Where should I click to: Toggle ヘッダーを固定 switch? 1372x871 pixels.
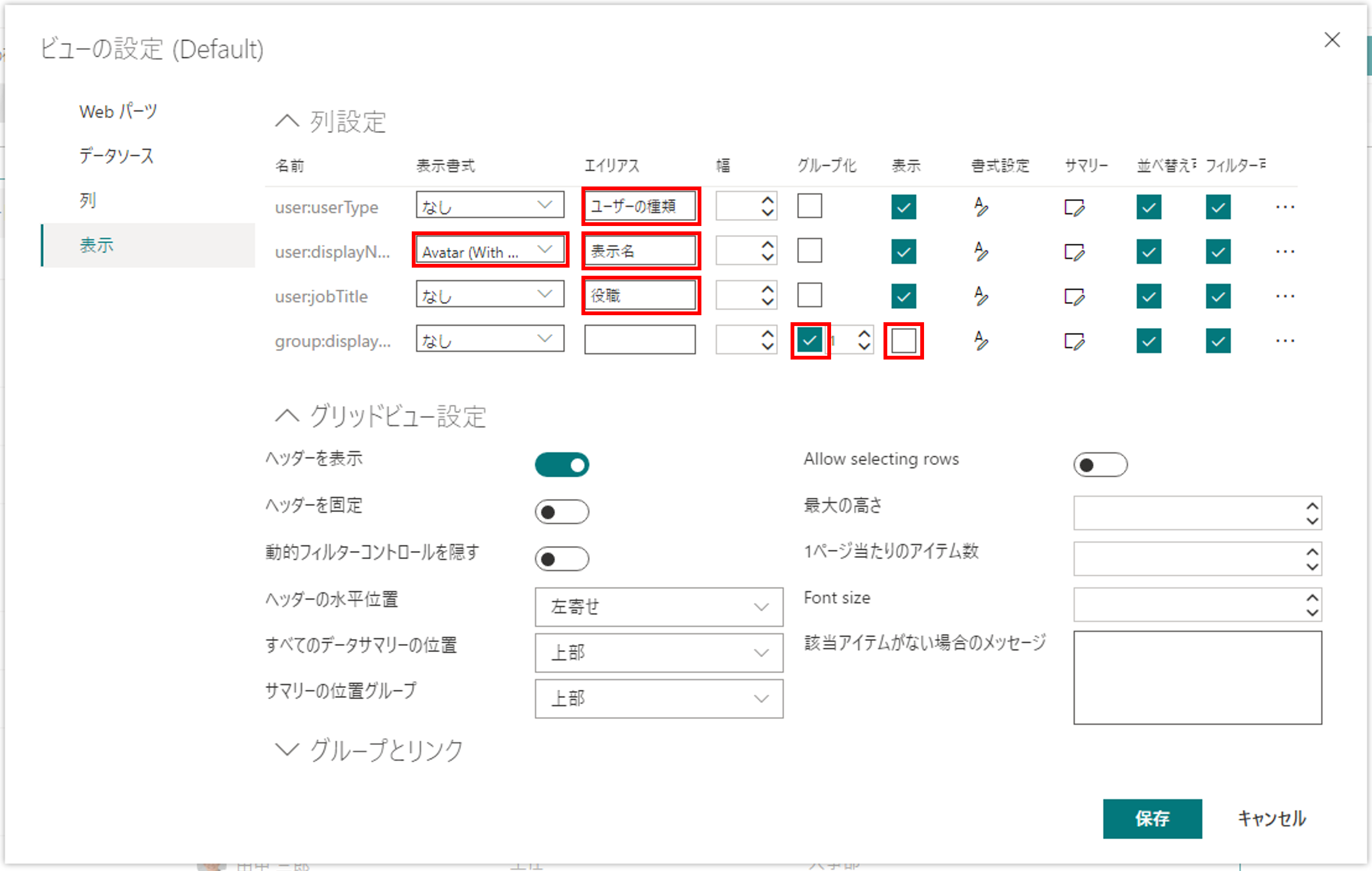(561, 512)
